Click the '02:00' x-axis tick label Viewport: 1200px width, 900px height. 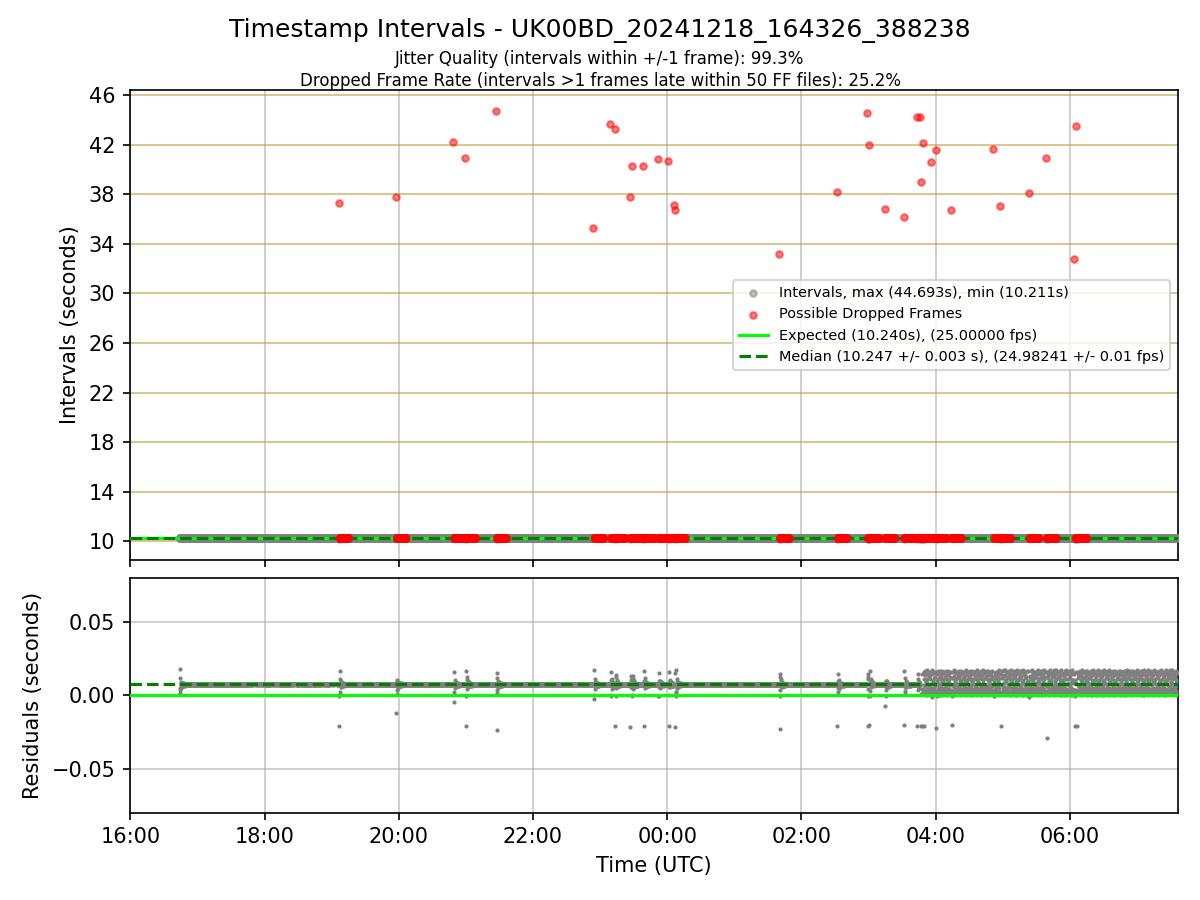[x=801, y=834]
